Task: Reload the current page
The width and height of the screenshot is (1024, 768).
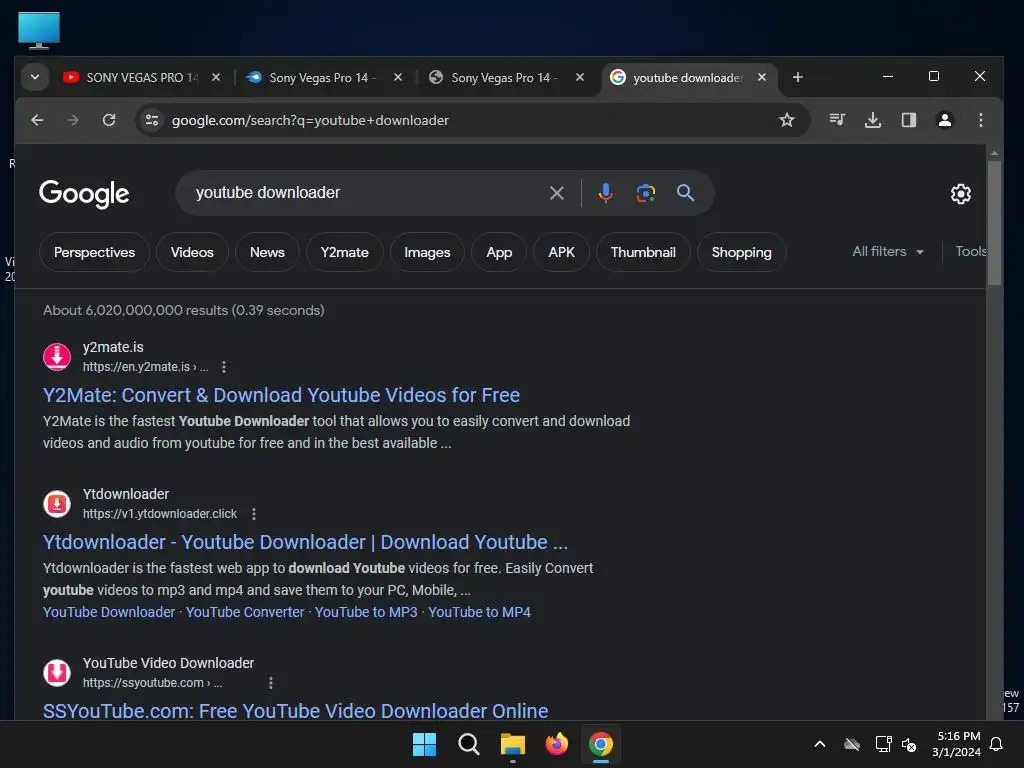Action: (x=109, y=120)
